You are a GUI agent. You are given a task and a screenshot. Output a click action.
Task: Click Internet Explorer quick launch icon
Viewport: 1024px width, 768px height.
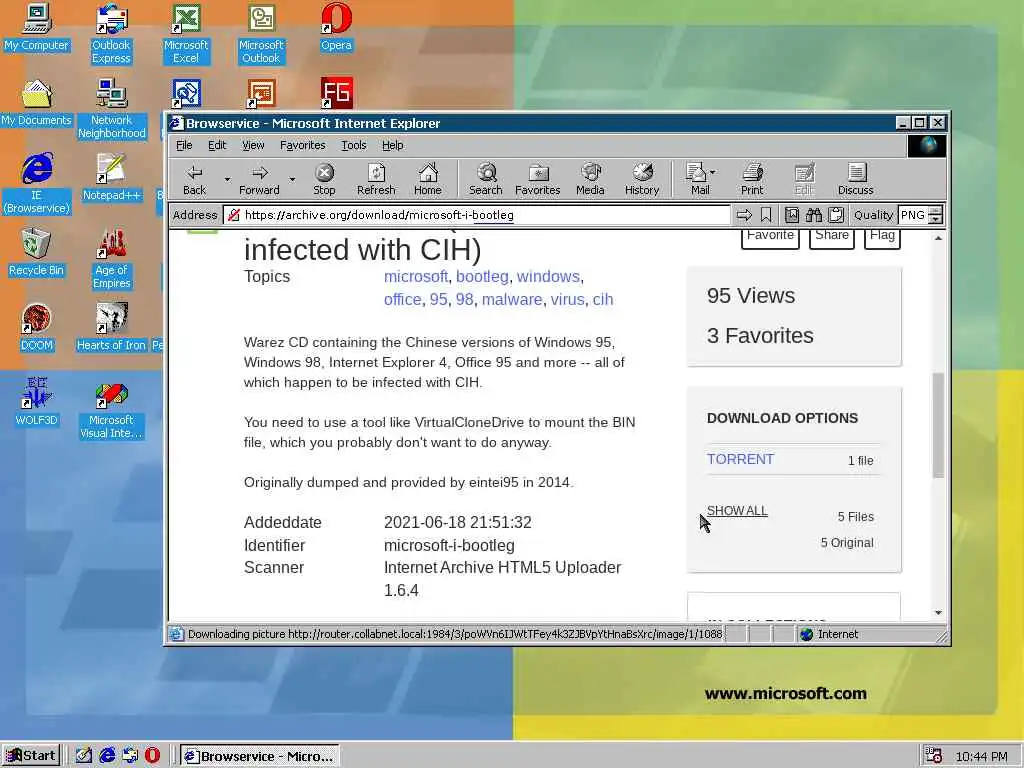click(x=107, y=755)
